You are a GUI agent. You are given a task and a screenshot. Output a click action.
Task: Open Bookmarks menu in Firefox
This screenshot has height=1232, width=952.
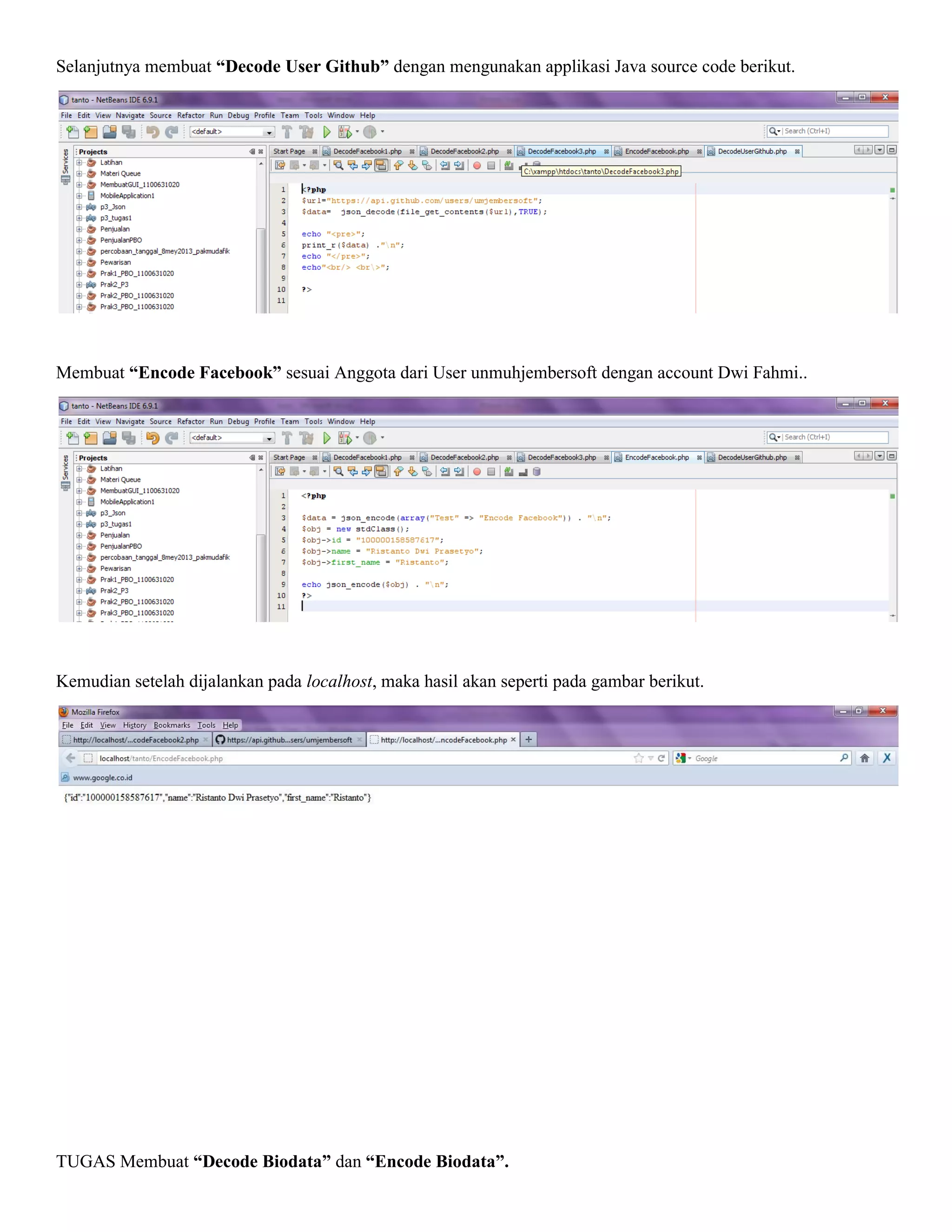tap(172, 725)
